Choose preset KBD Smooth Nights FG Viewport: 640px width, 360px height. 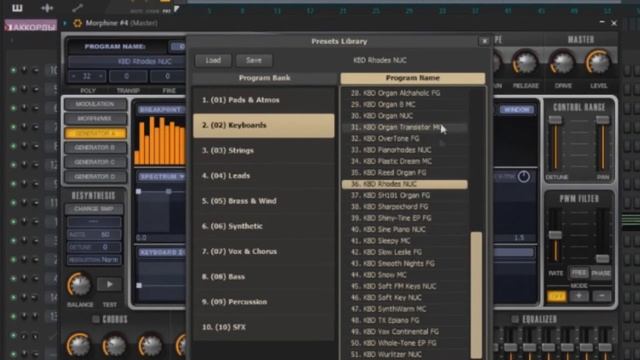[404, 264]
